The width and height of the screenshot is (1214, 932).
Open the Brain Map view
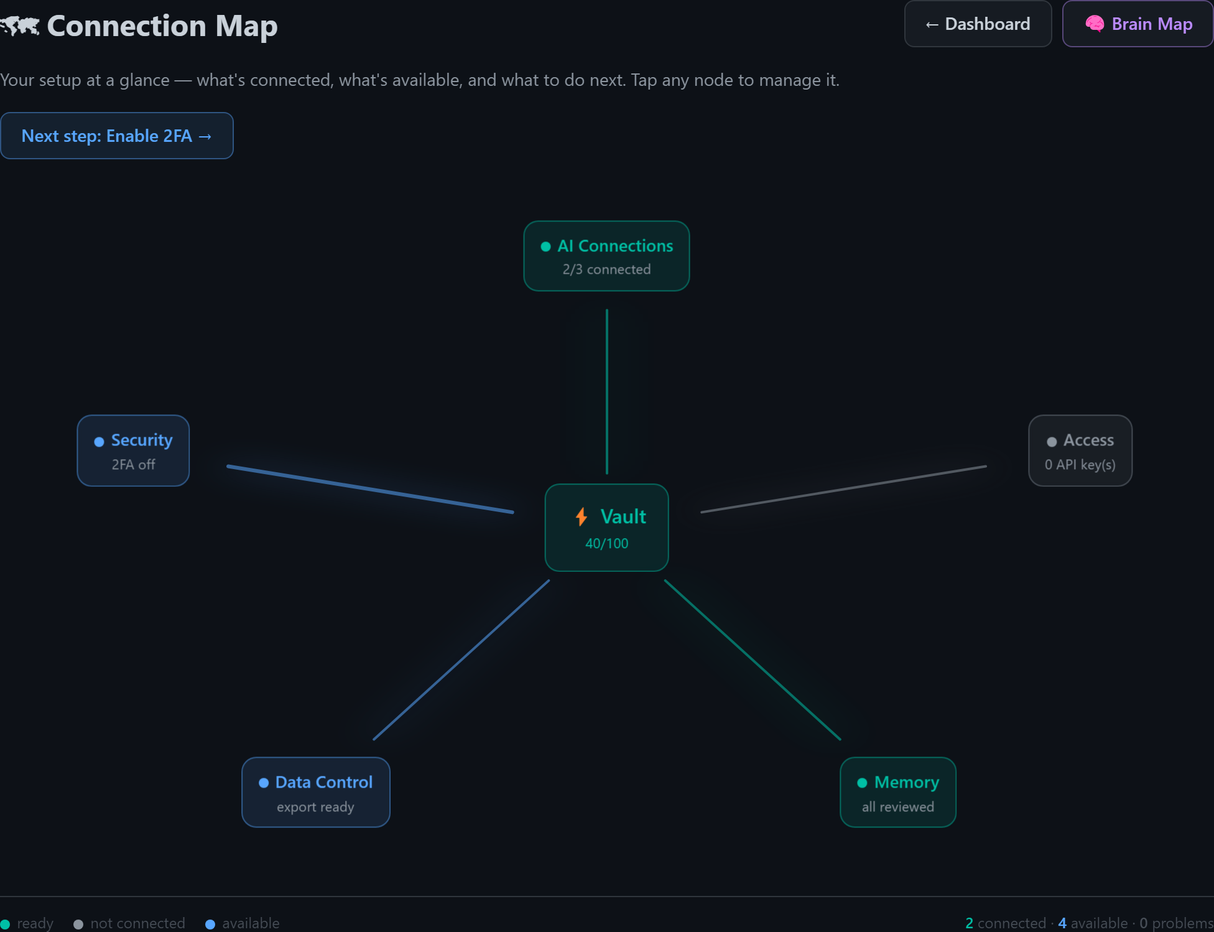tap(1137, 24)
